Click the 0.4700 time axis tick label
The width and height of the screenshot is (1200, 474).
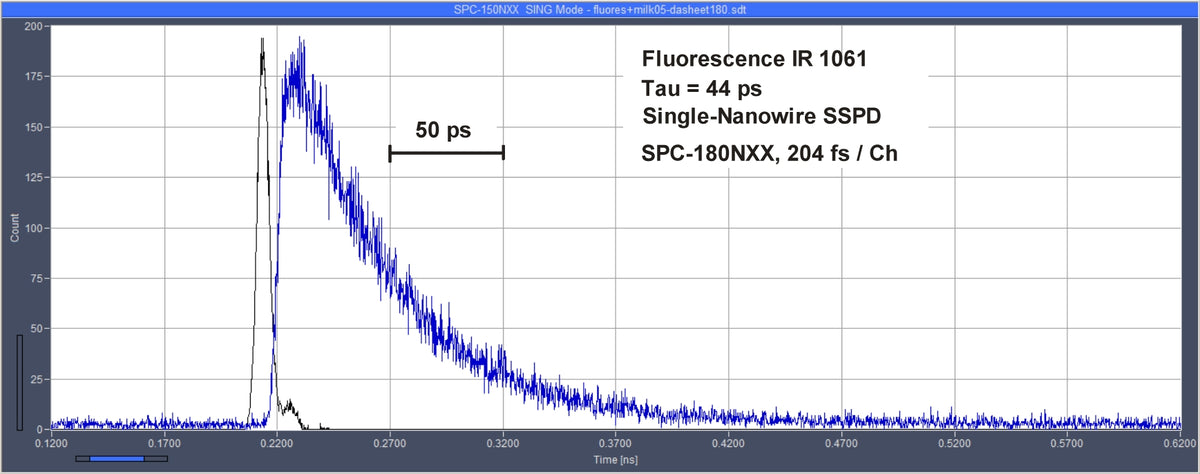click(842, 441)
